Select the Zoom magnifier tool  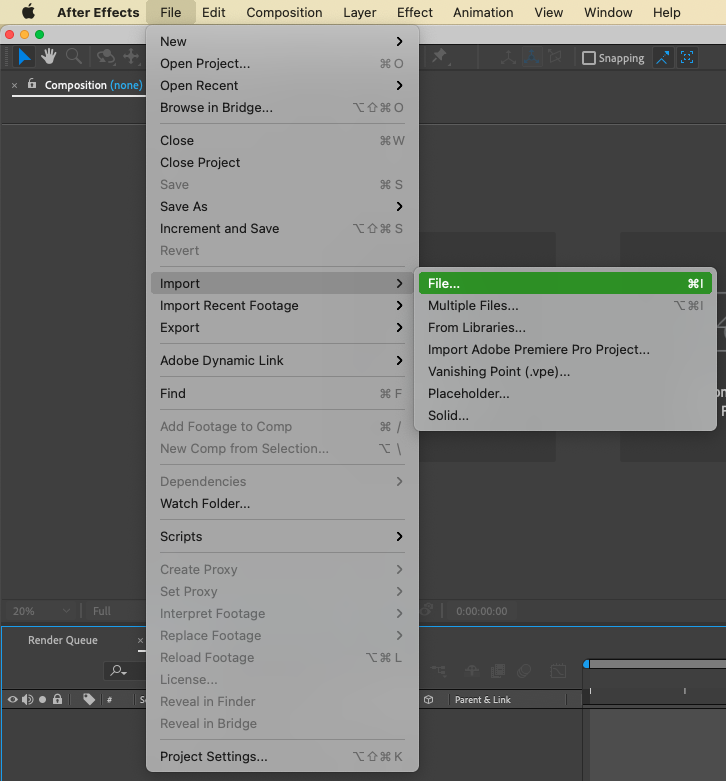coord(73,57)
